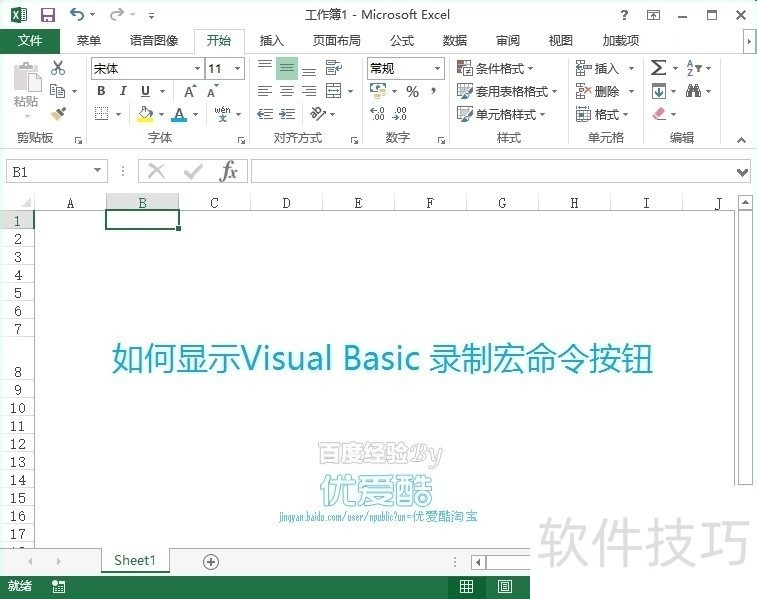Expand the formula bar chevron
Screen dimensions: 757x599
tap(743, 172)
